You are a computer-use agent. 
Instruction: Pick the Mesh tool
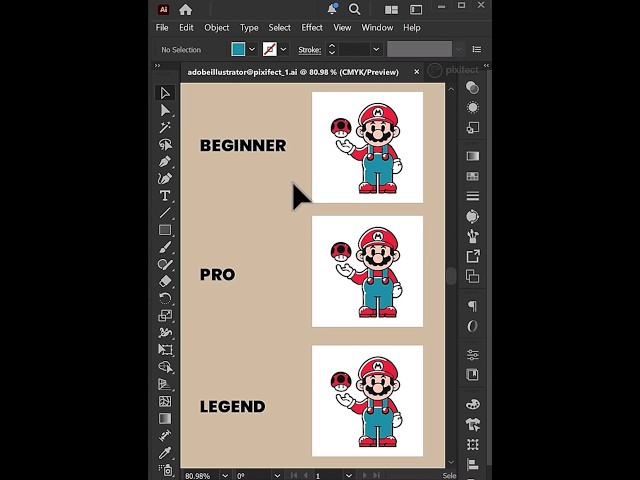click(165, 401)
